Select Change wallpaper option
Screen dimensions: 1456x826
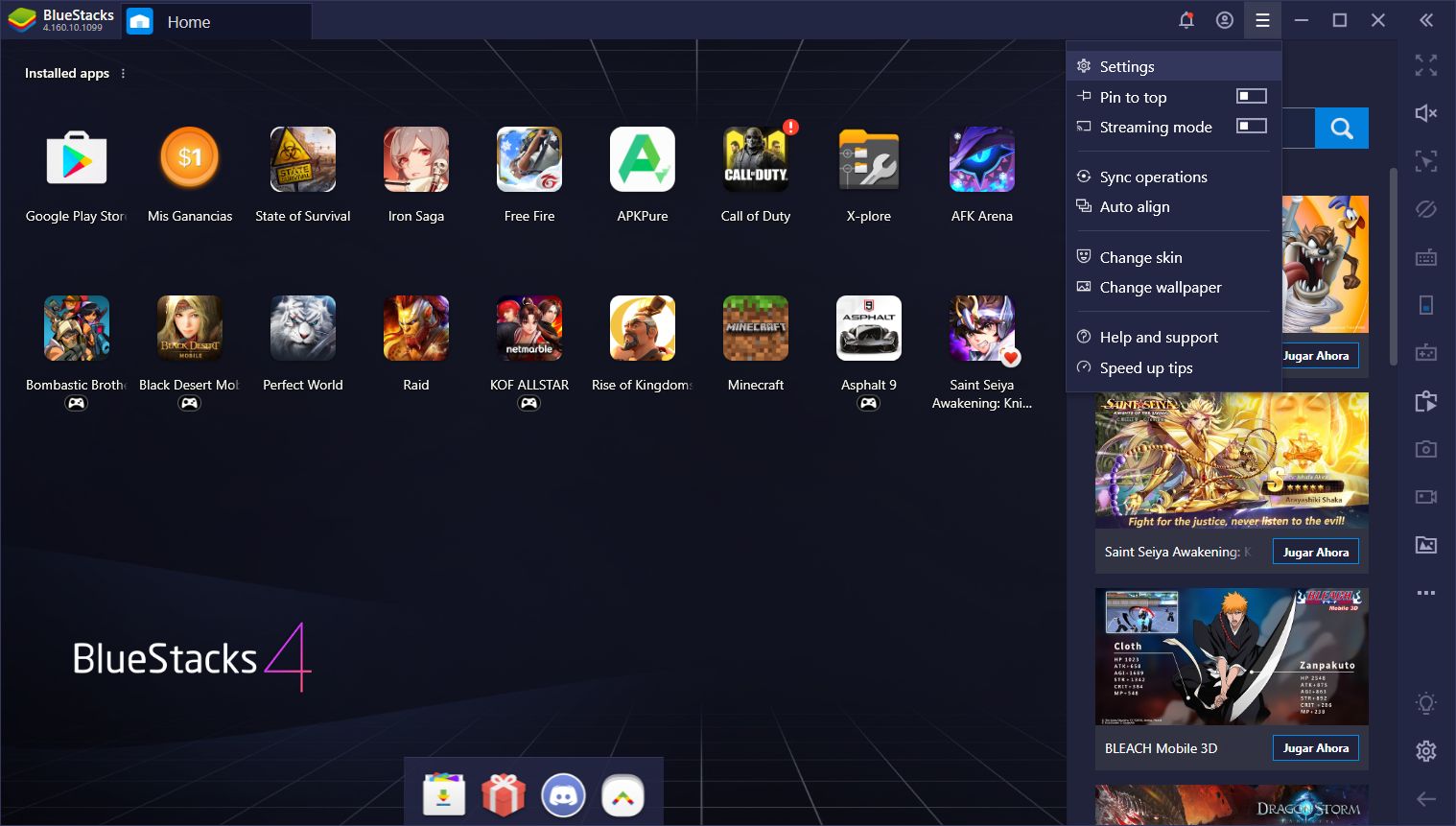1174,287
